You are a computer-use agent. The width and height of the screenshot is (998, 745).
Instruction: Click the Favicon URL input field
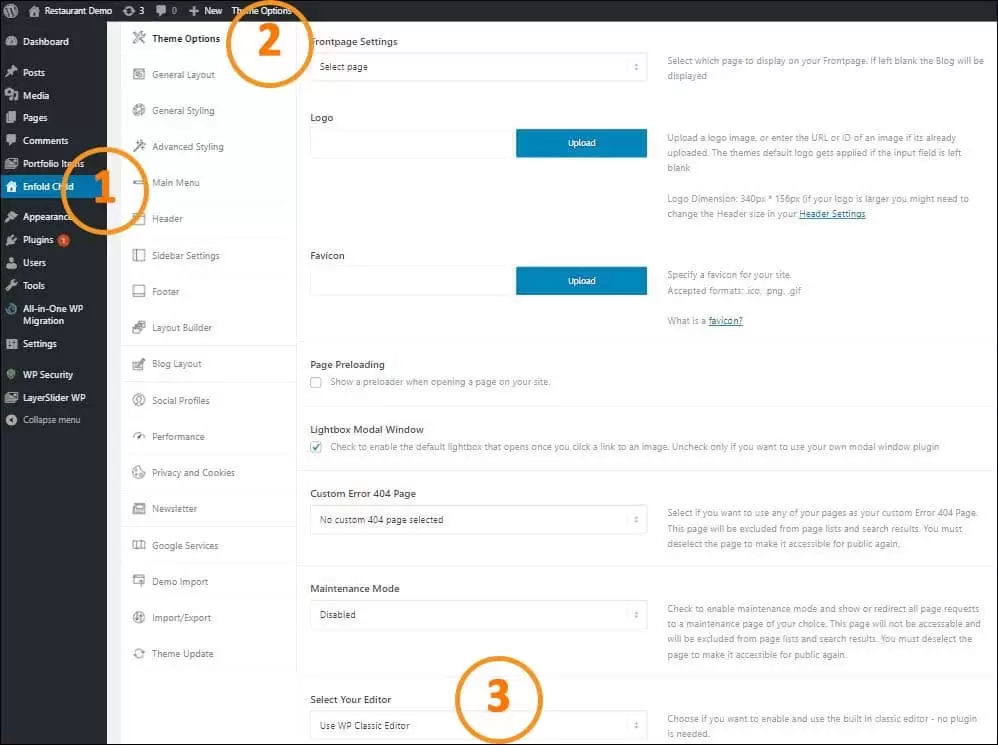click(411, 281)
